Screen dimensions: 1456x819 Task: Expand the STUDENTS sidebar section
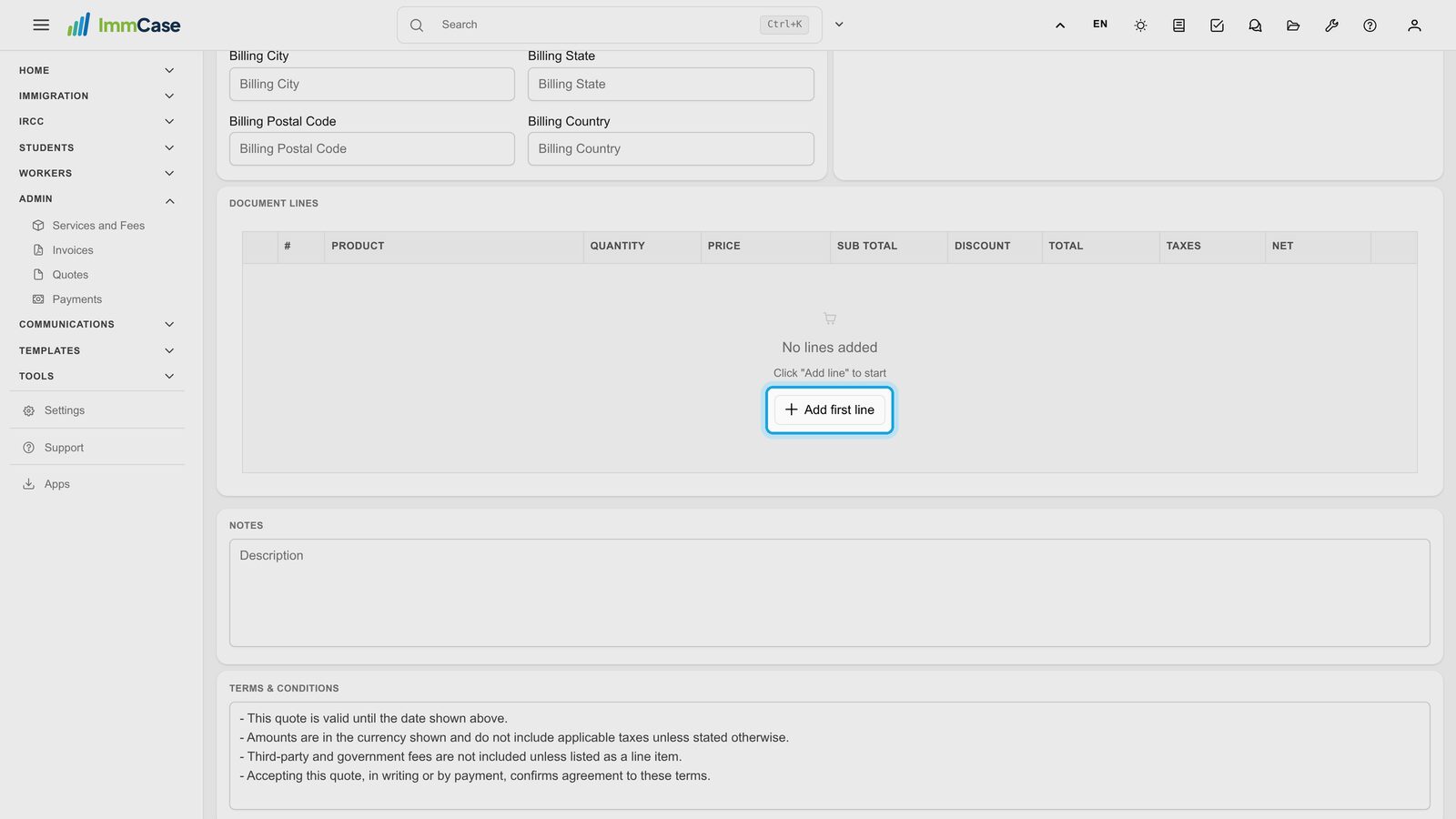pos(97,147)
